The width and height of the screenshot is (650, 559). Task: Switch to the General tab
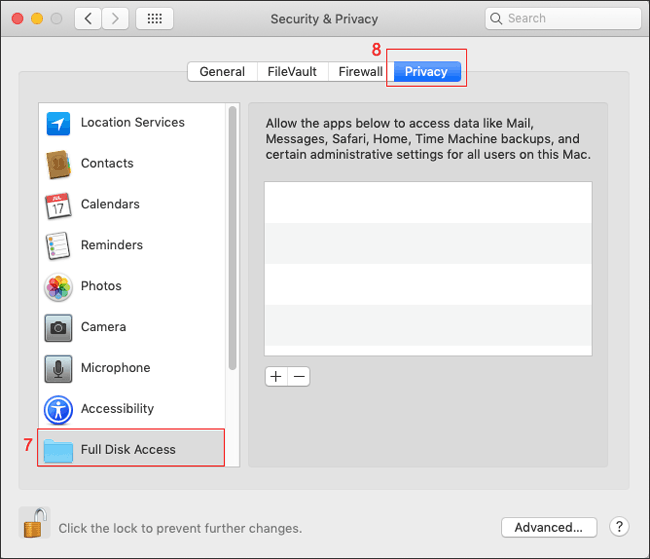(x=222, y=72)
